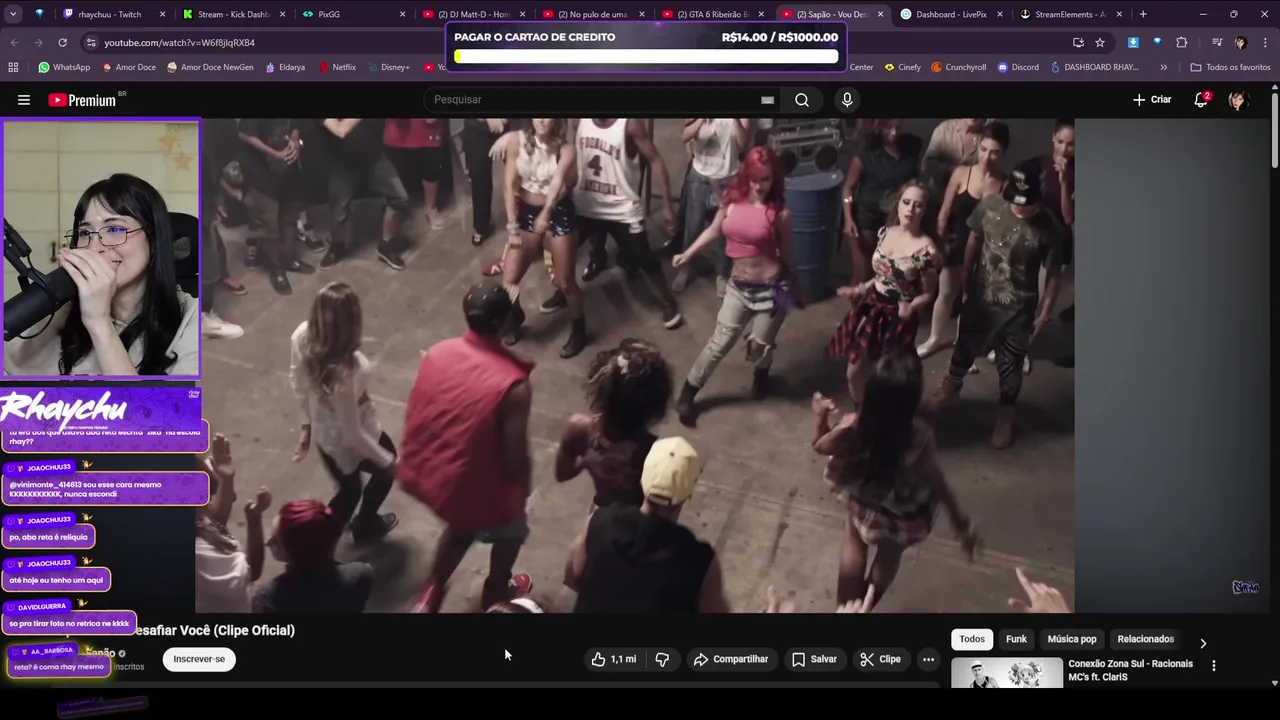The image size is (1280, 720).
Task: Open the tab search dropdown
Action: (x=14, y=14)
